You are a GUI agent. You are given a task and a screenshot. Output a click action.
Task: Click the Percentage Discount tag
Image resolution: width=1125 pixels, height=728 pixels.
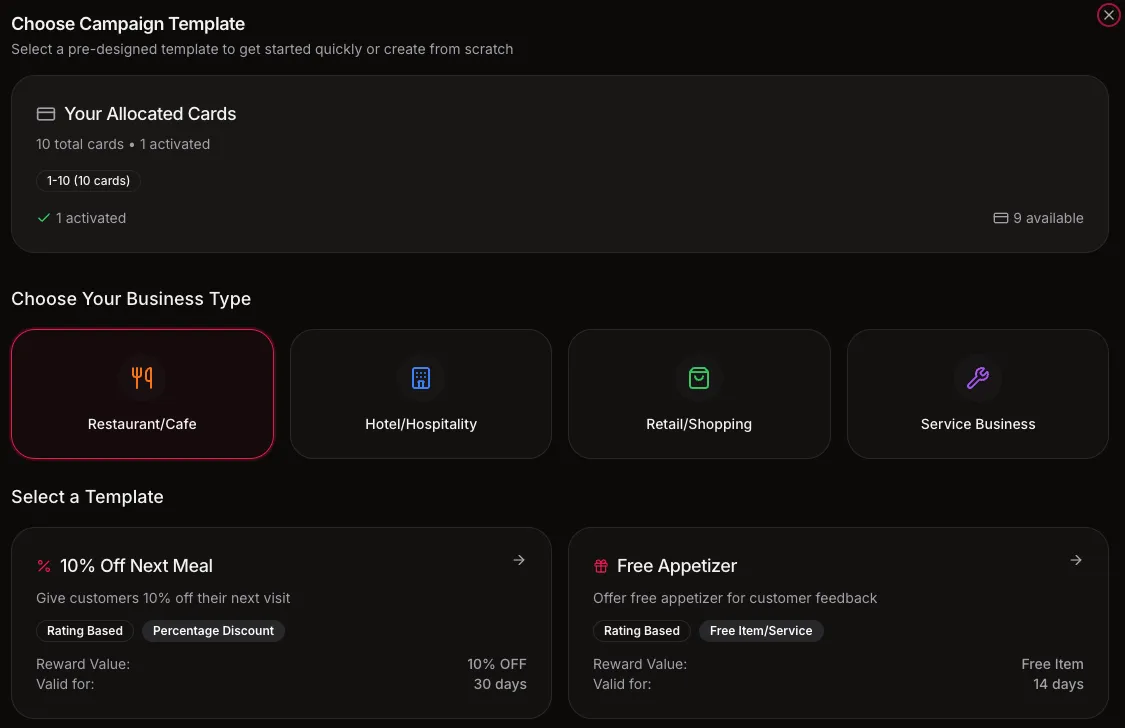point(213,631)
